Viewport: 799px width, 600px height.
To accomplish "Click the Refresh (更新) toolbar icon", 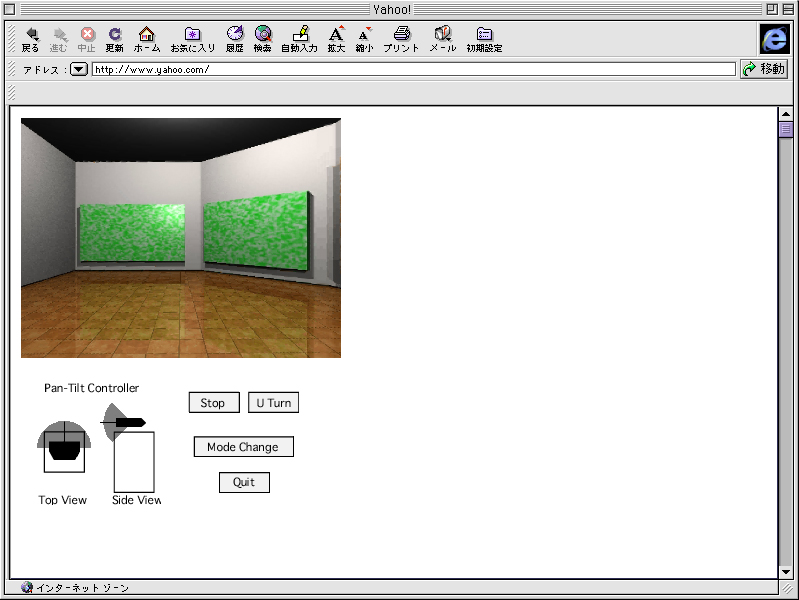I will [115, 34].
